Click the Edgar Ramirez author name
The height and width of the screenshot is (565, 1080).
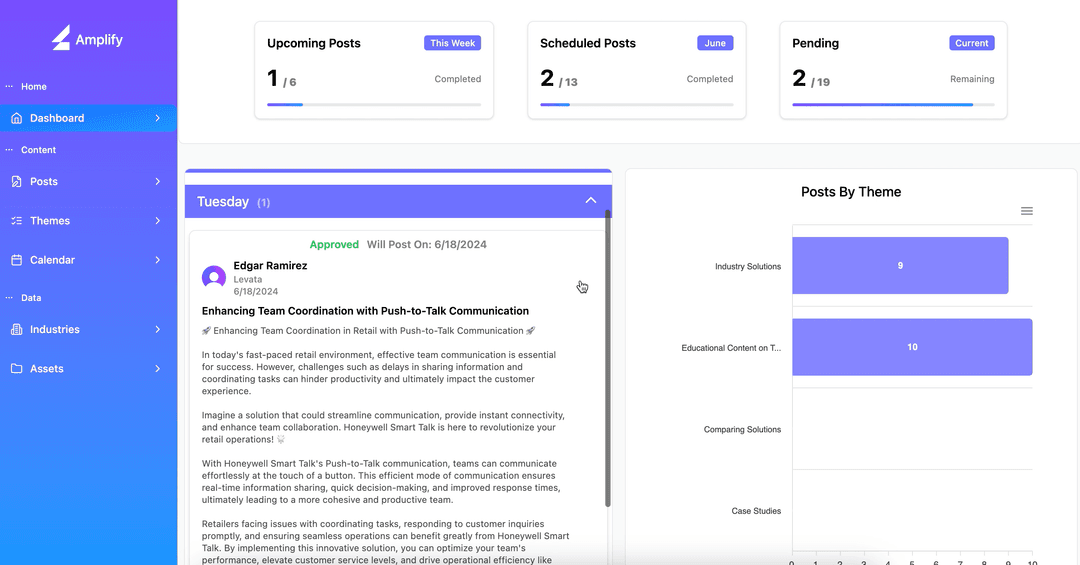(270, 266)
